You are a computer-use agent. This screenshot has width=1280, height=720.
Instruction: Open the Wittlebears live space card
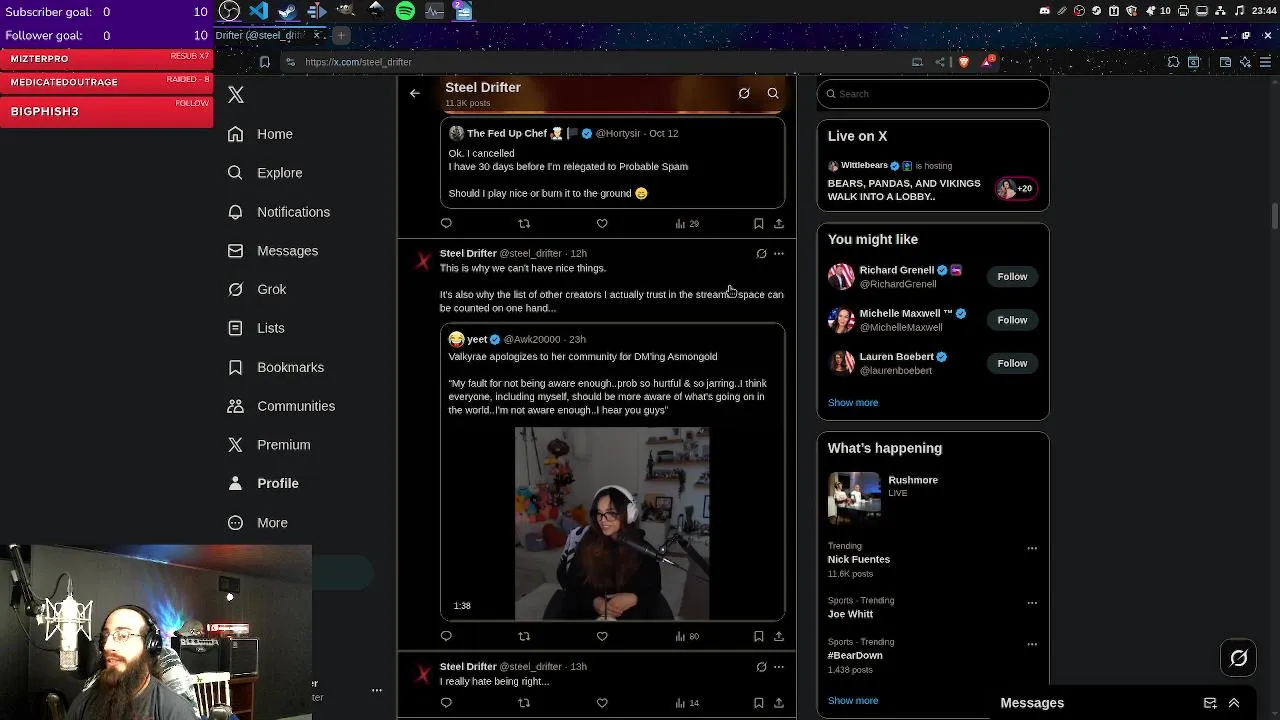[x=933, y=182]
